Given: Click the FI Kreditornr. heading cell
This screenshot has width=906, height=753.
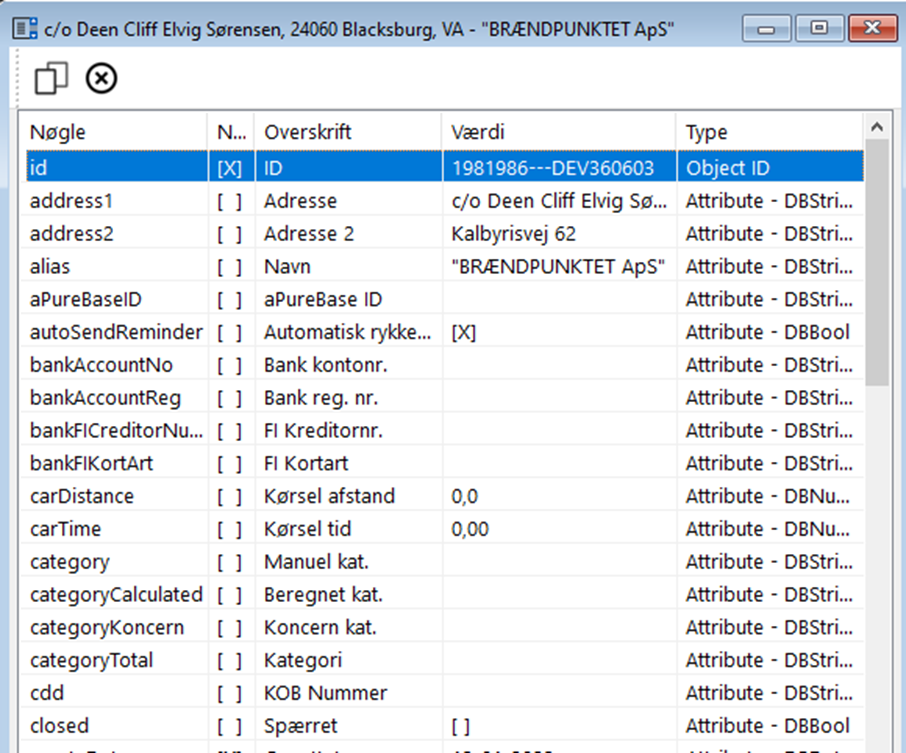Looking at the screenshot, I should coord(348,431).
